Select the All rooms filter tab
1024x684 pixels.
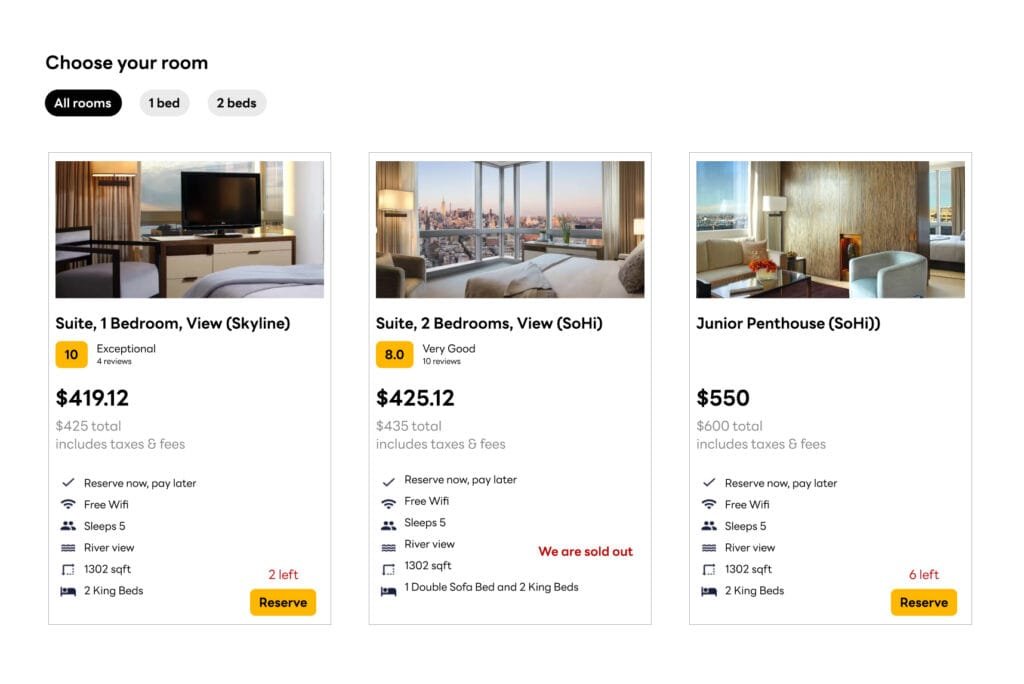82,103
